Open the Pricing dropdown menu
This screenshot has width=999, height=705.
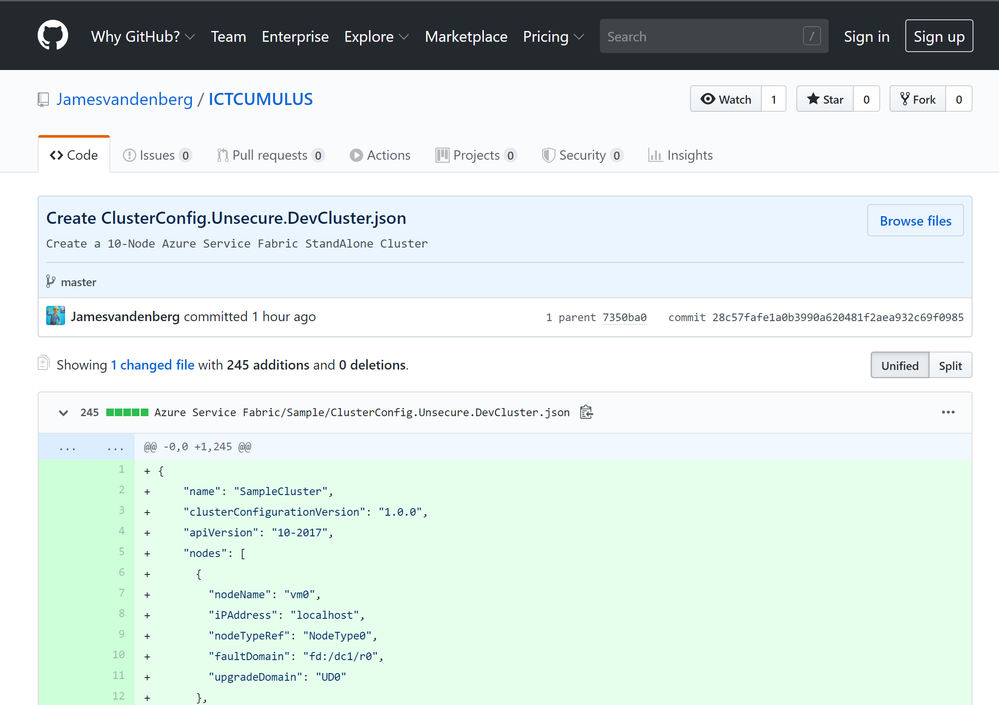click(x=552, y=36)
